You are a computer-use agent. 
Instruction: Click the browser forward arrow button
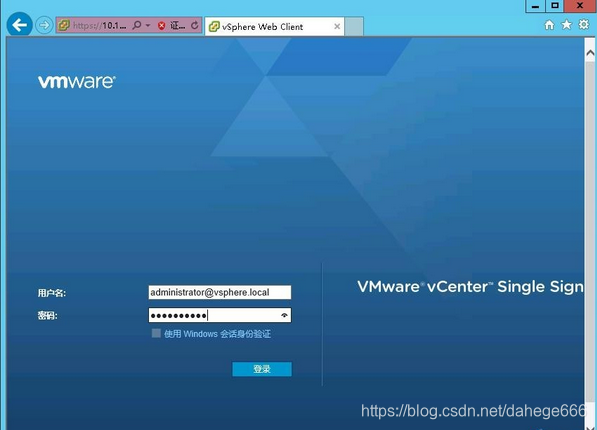click(x=44, y=26)
